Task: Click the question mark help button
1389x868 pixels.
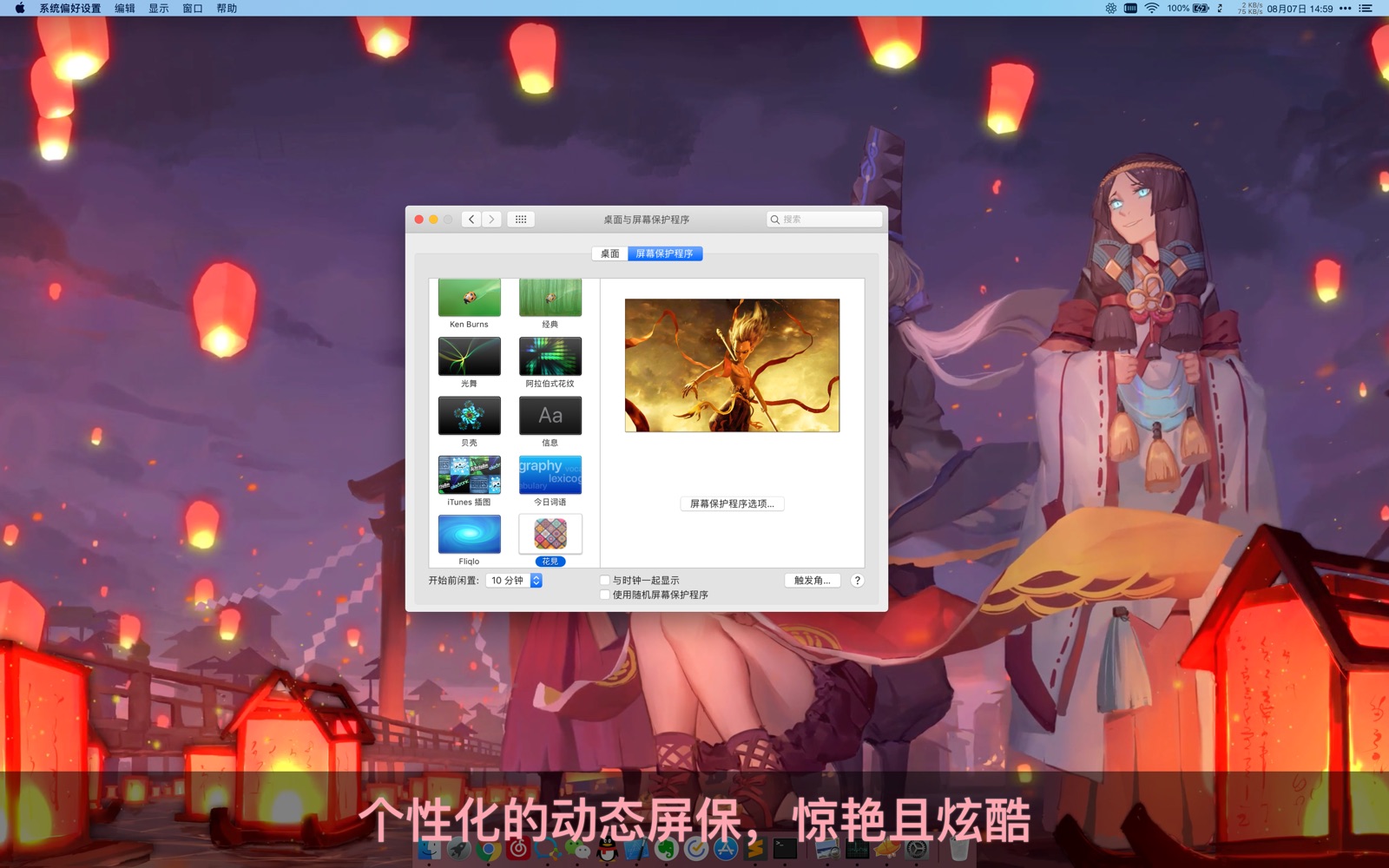Action: tap(857, 581)
